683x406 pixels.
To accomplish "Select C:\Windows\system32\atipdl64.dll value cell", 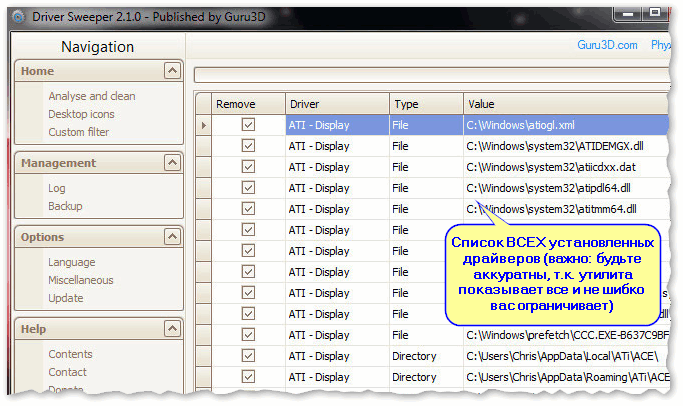I will [566, 188].
